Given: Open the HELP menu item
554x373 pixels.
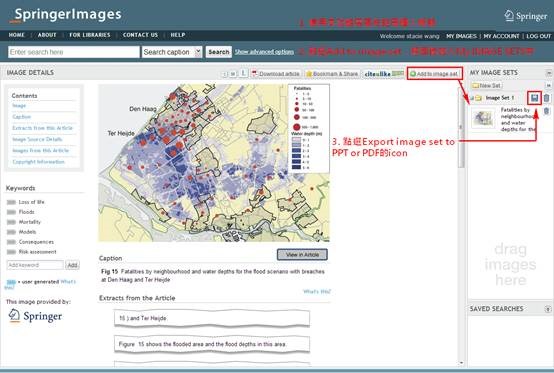Looking at the screenshot, I should (178, 35).
